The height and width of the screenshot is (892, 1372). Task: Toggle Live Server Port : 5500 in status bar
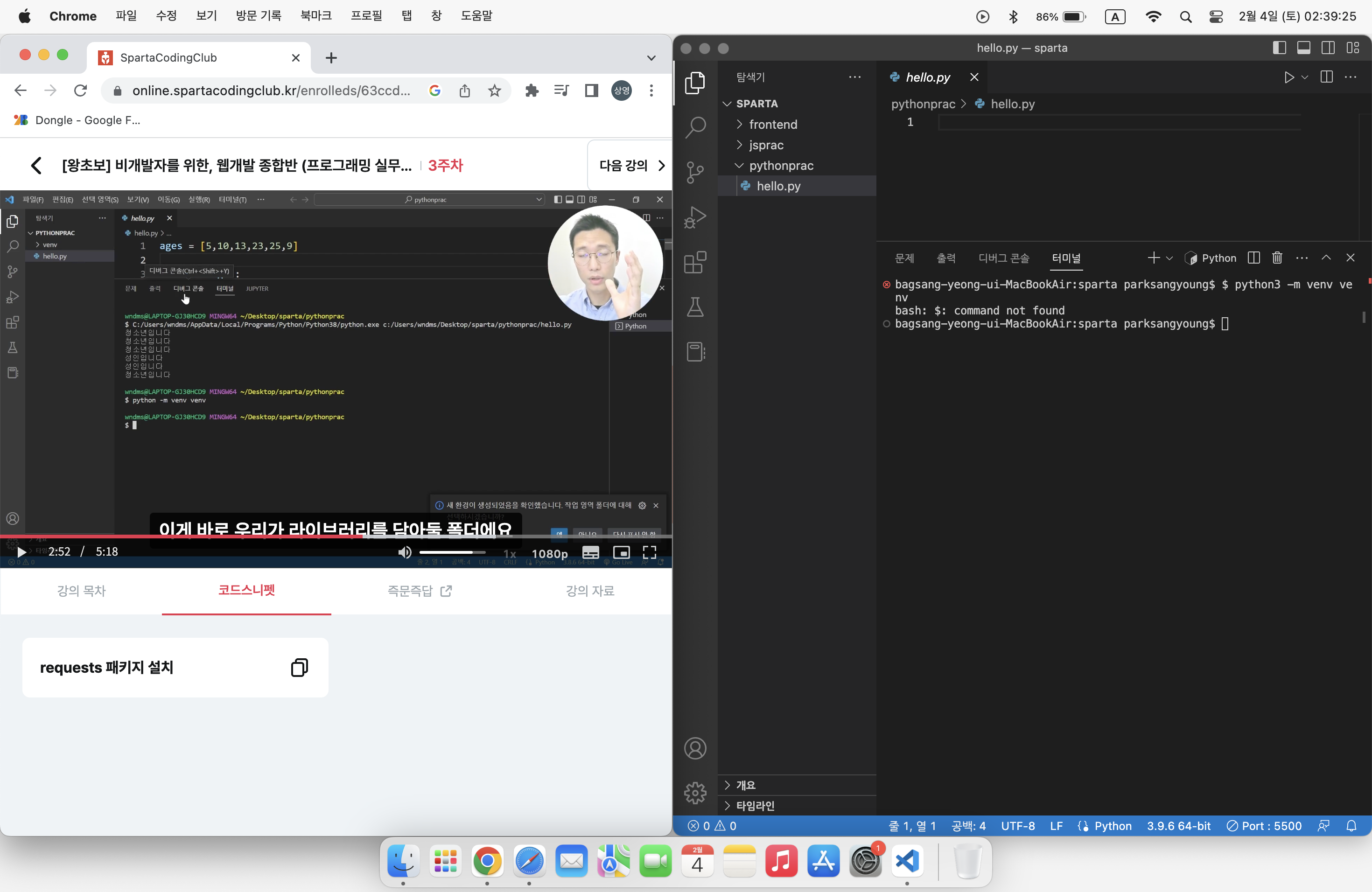point(1264,826)
